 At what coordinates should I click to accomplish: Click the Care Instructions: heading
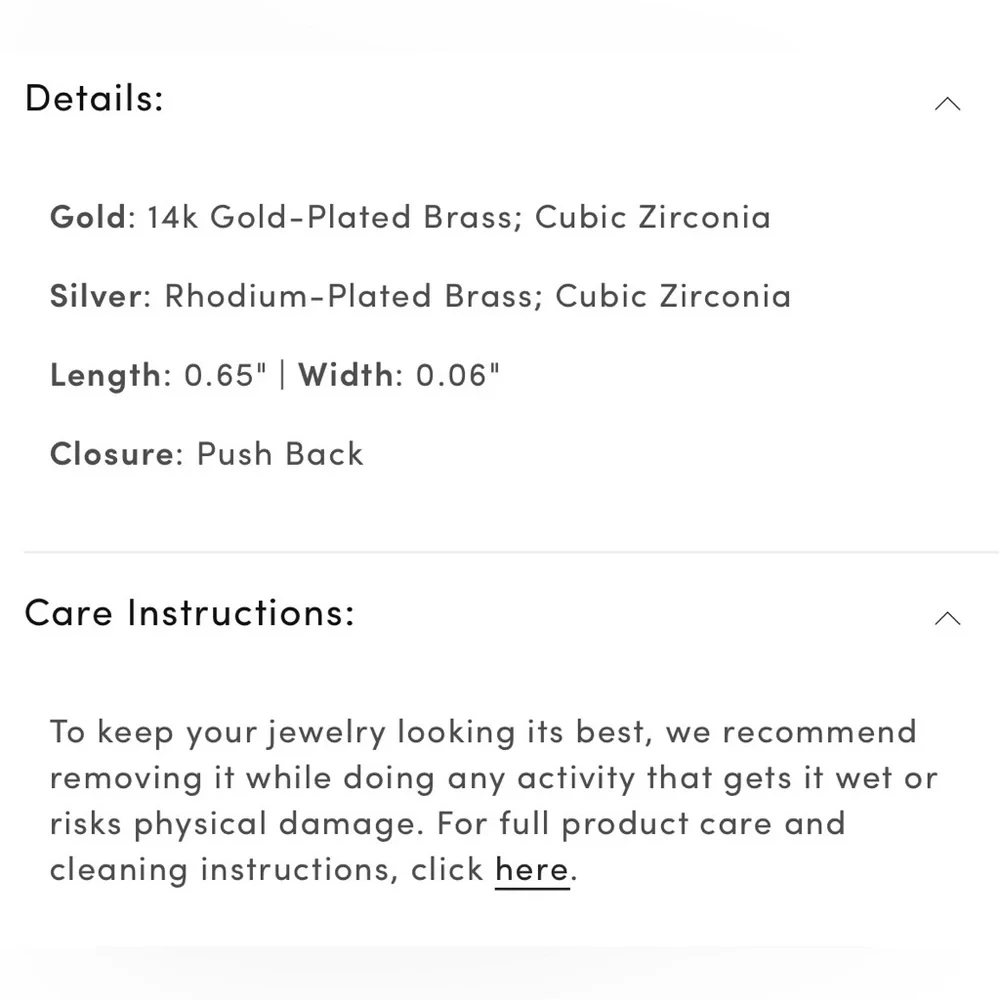[190, 612]
